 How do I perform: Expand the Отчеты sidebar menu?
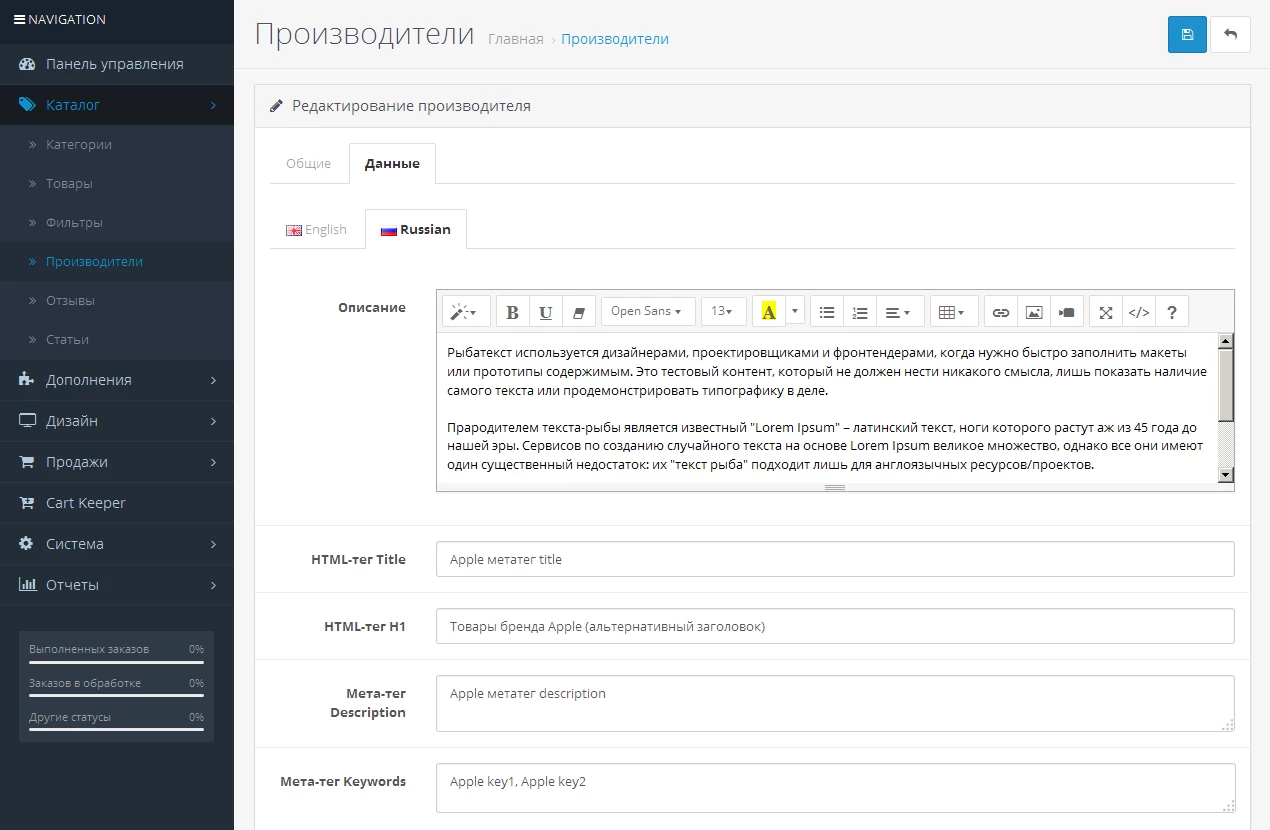[x=117, y=585]
